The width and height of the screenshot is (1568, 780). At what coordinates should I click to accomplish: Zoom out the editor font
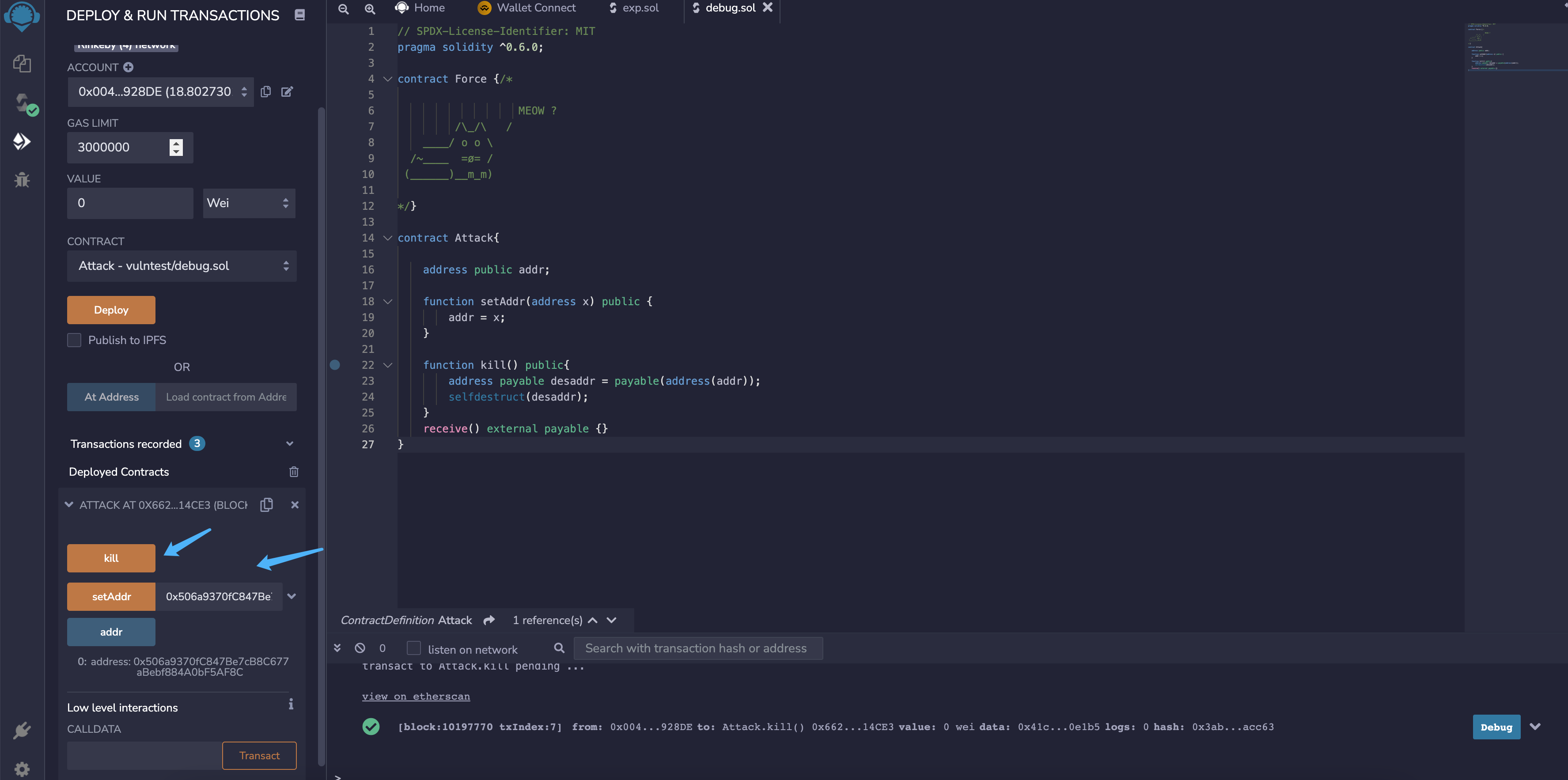pyautogui.click(x=343, y=8)
